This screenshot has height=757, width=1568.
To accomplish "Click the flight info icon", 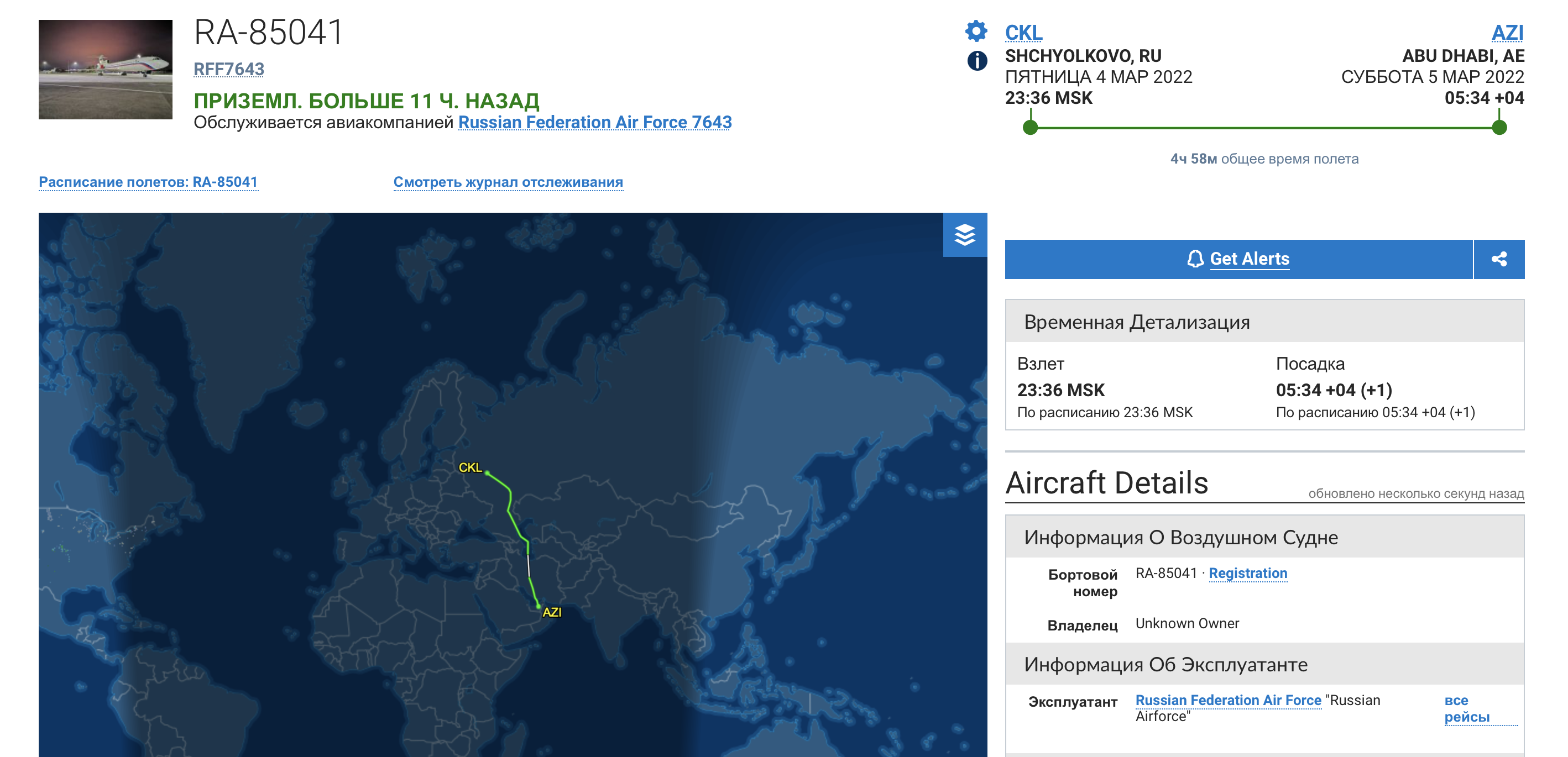I will pyautogui.click(x=977, y=61).
